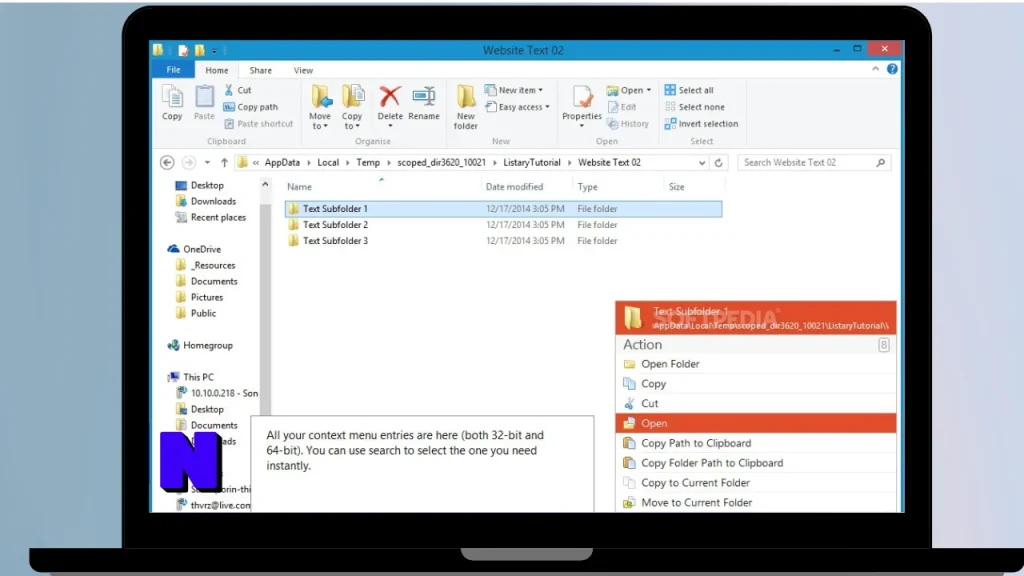Open the Copy to folder dropdown
The image size is (1024, 576).
click(352, 108)
